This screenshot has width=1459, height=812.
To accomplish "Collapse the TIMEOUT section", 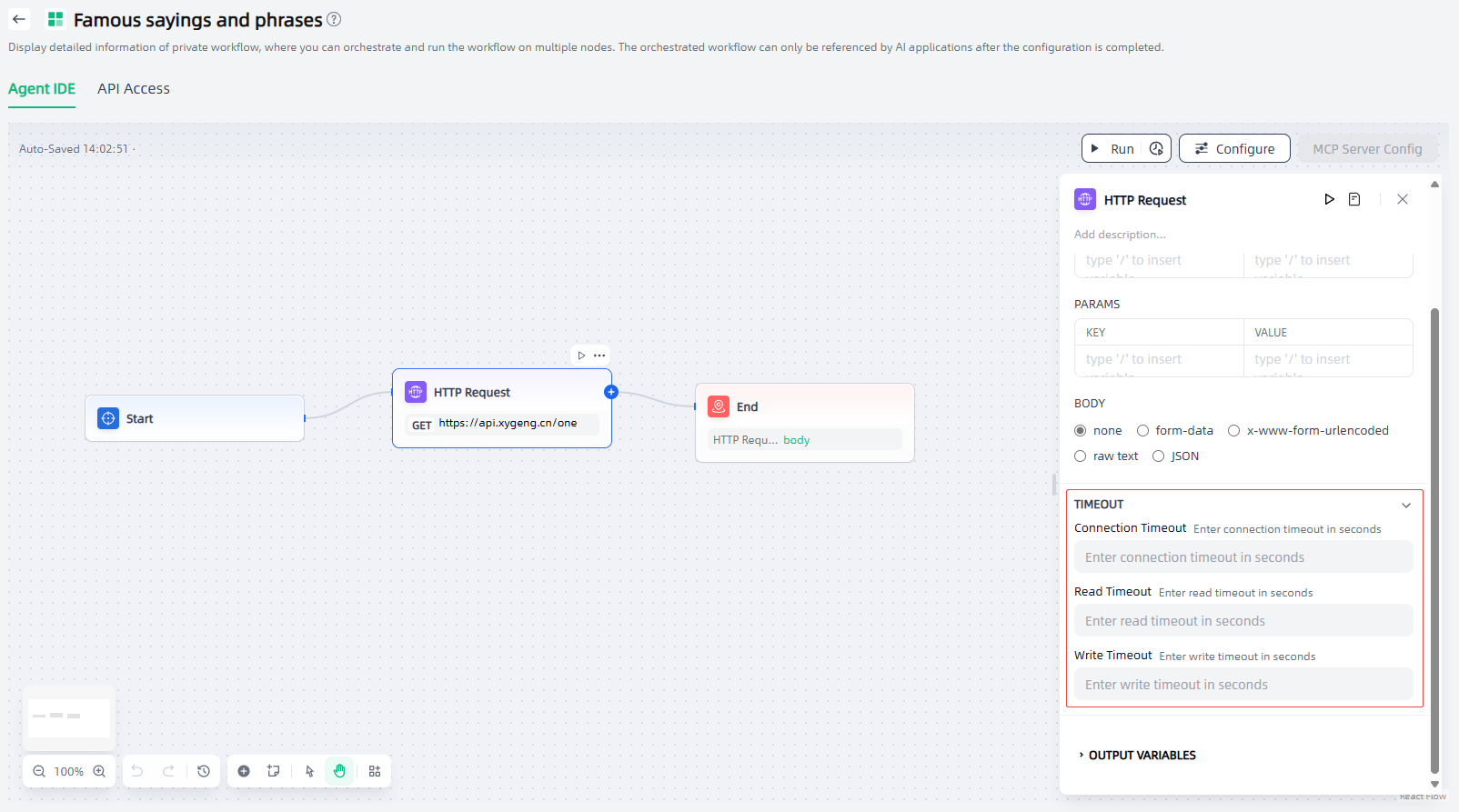I will [1406, 505].
